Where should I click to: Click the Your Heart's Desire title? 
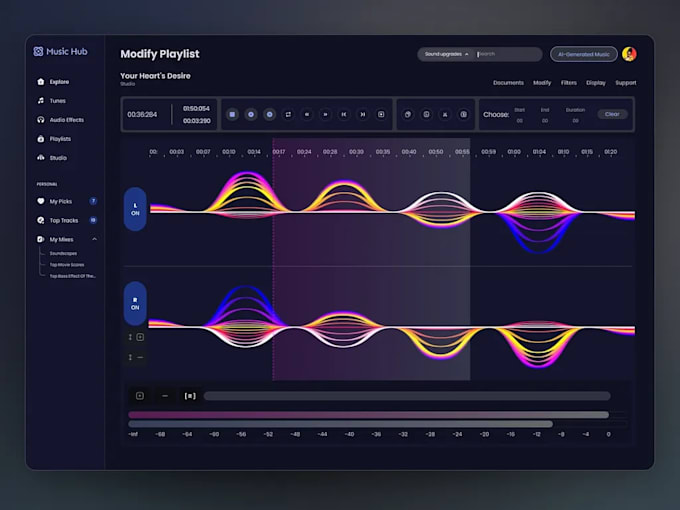click(x=155, y=75)
